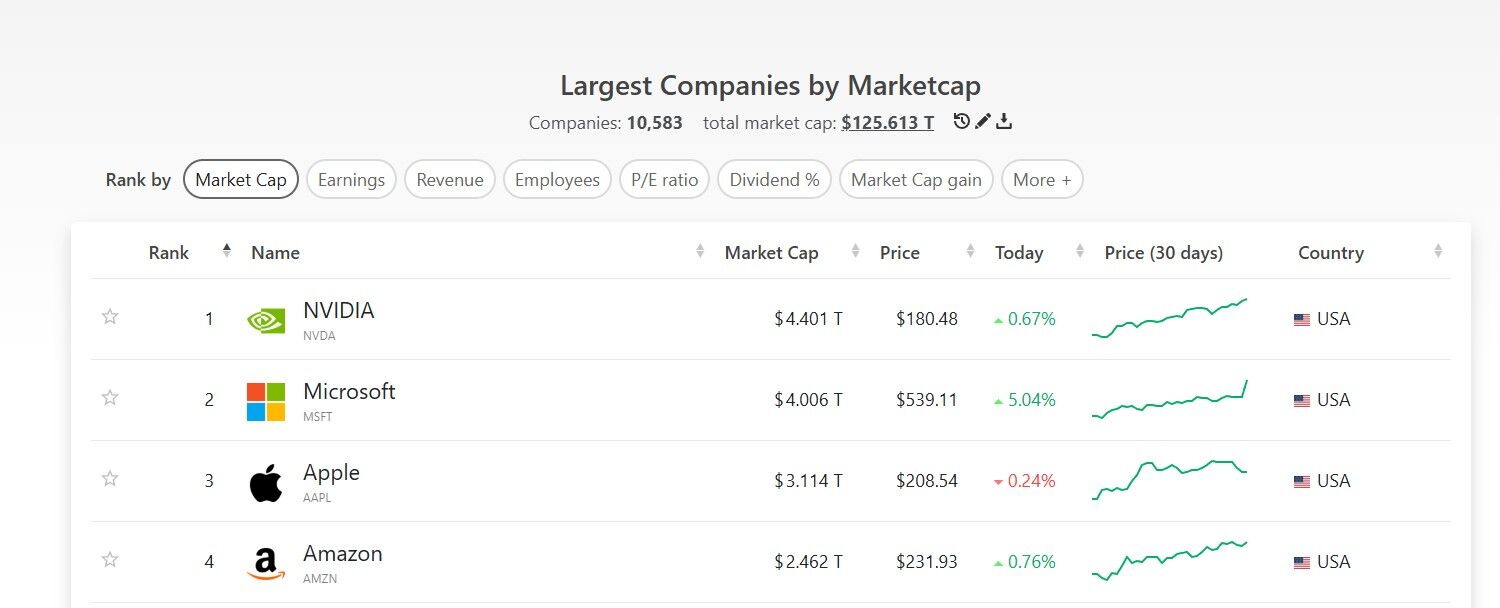Sort table by the Country column arrows

(x=1438, y=252)
